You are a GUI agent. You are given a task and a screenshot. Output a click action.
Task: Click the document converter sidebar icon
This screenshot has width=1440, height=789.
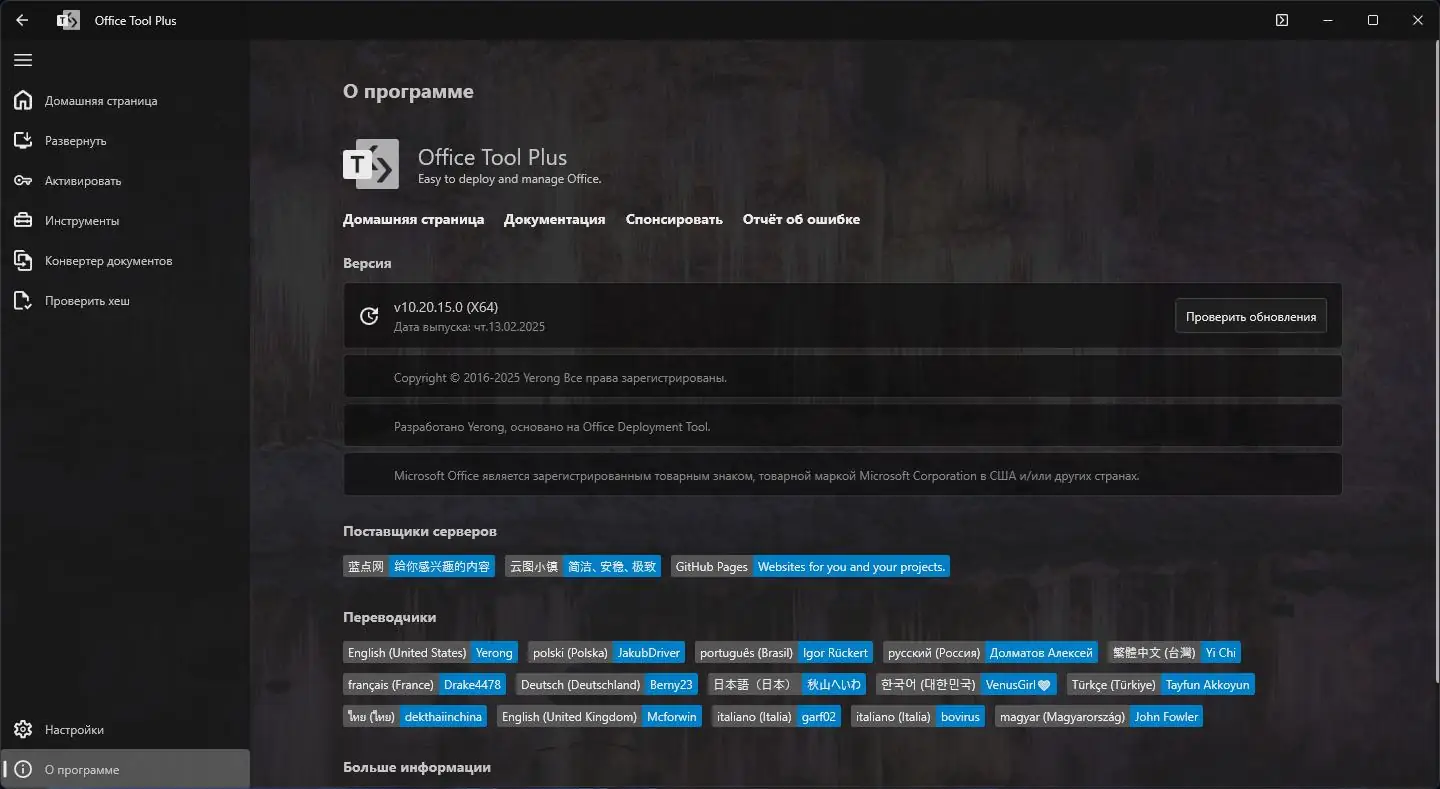[23, 260]
